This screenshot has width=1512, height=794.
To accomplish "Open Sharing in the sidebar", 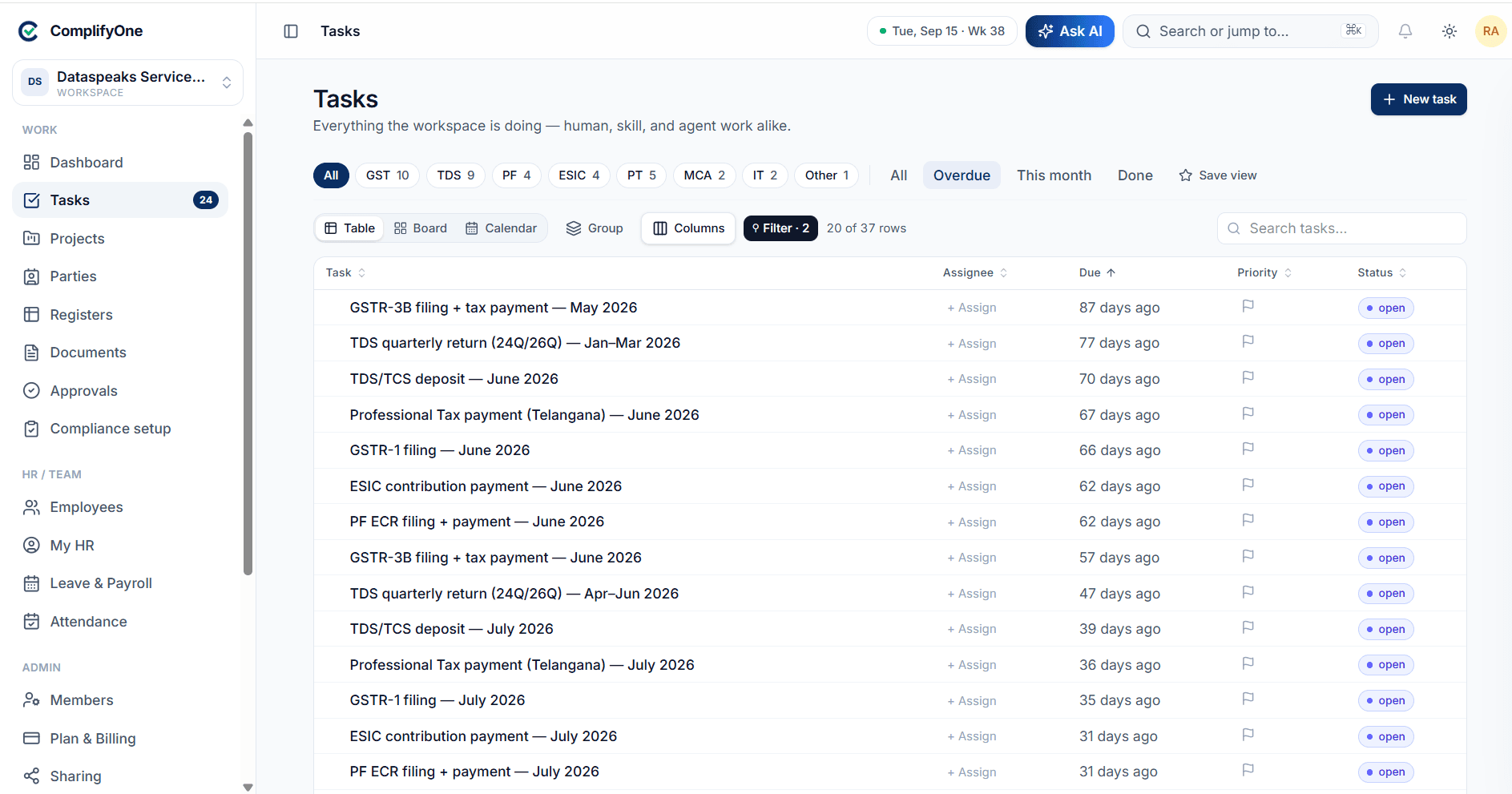I will tap(120, 776).
